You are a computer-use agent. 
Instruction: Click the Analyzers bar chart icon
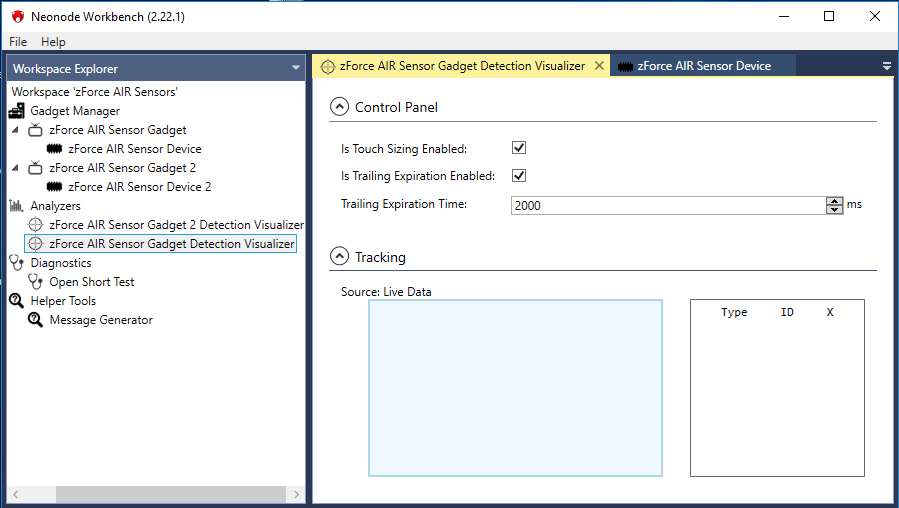click(x=16, y=206)
